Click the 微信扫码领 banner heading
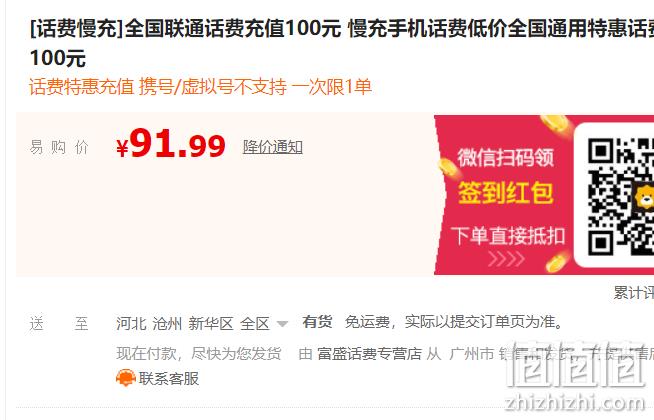The image size is (654, 420). coord(506,158)
